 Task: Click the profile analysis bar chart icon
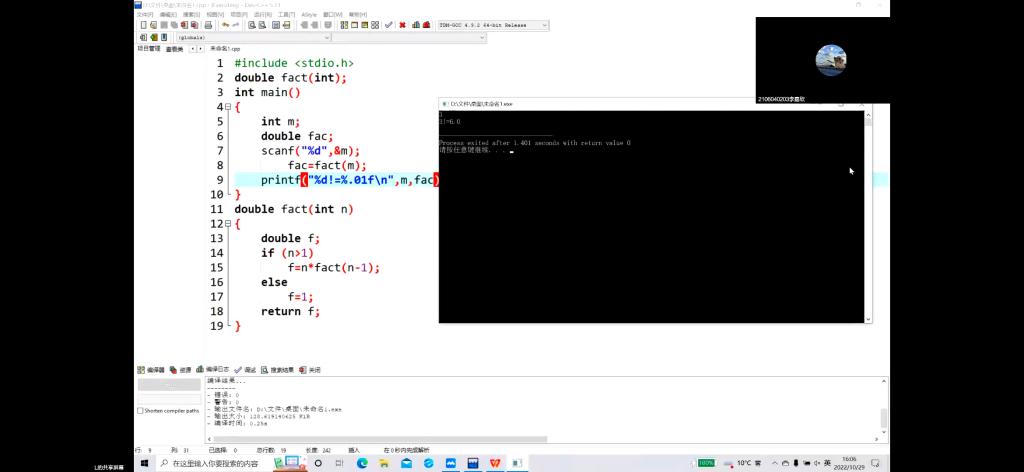pyautogui.click(x=416, y=25)
